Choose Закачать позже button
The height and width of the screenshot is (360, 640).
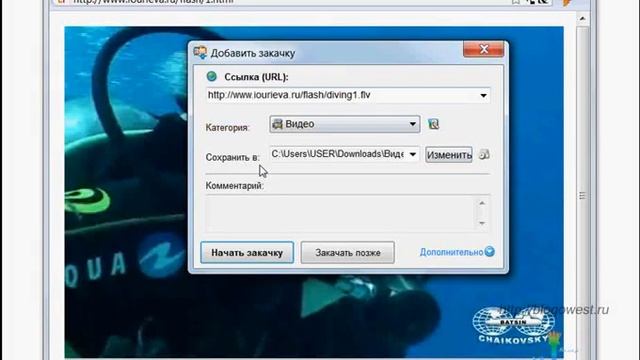pos(348,253)
